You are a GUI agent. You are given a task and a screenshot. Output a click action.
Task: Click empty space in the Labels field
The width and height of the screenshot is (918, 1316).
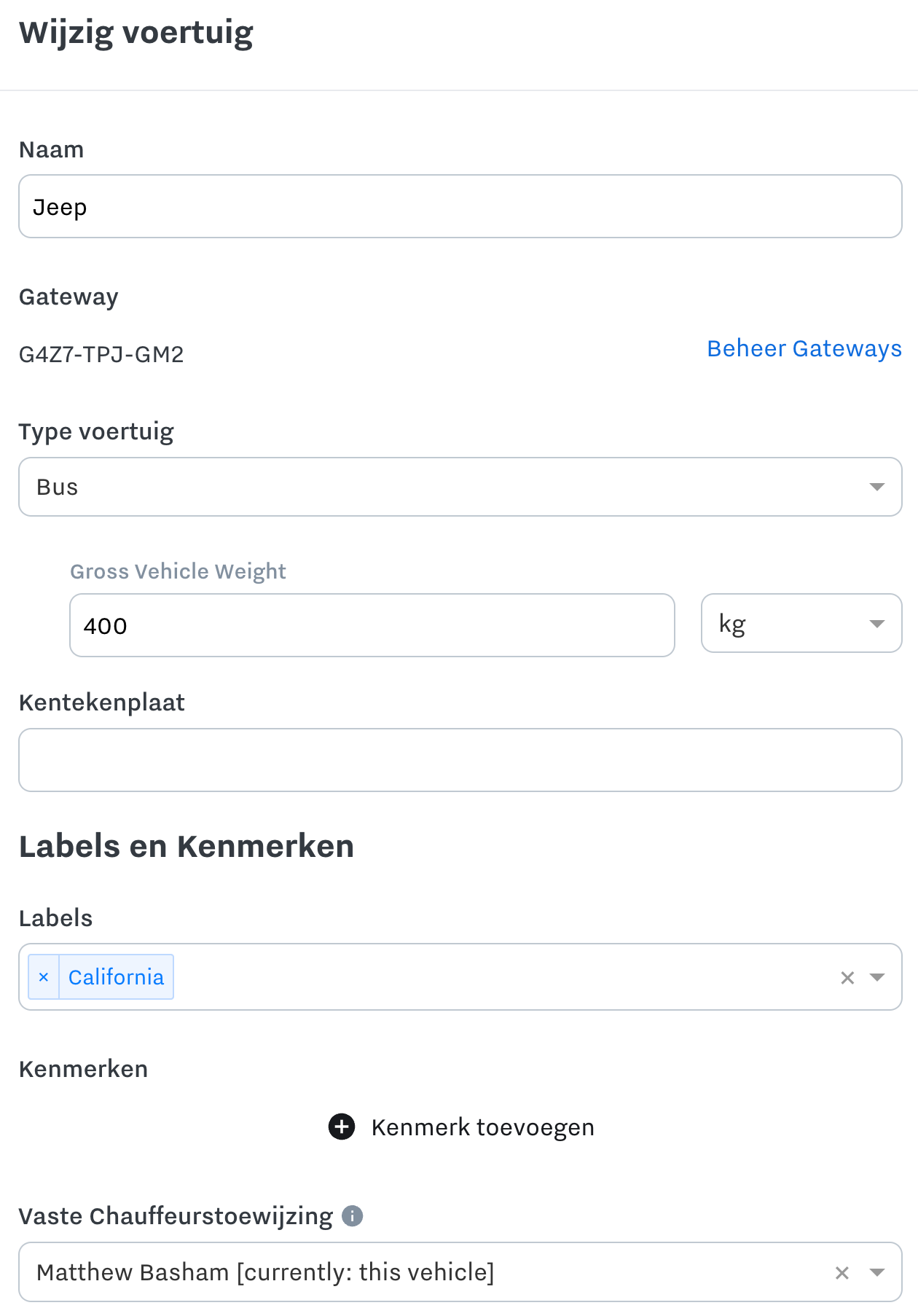pyautogui.click(x=503, y=977)
